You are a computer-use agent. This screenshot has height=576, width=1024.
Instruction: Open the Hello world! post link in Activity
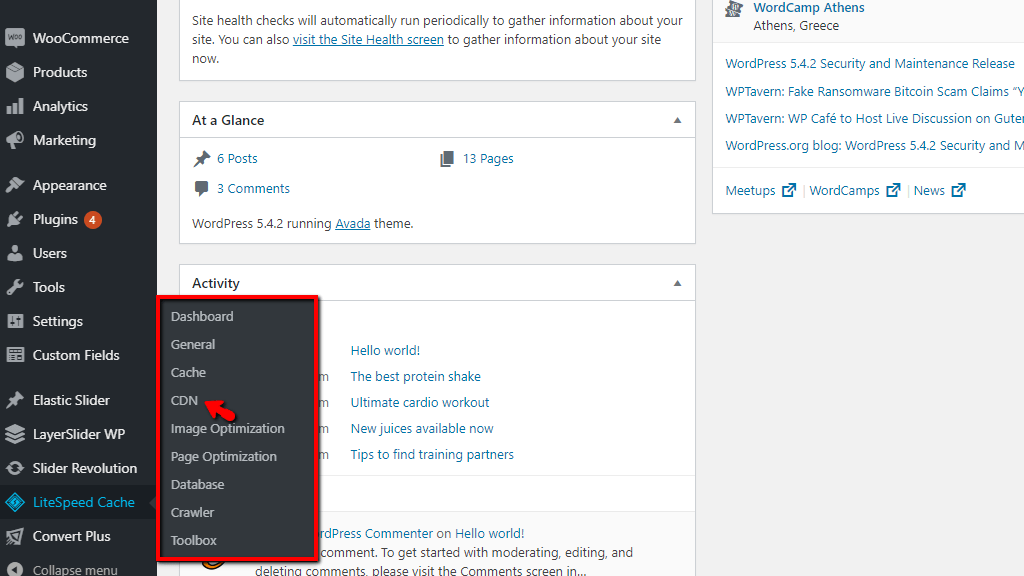[x=385, y=351]
